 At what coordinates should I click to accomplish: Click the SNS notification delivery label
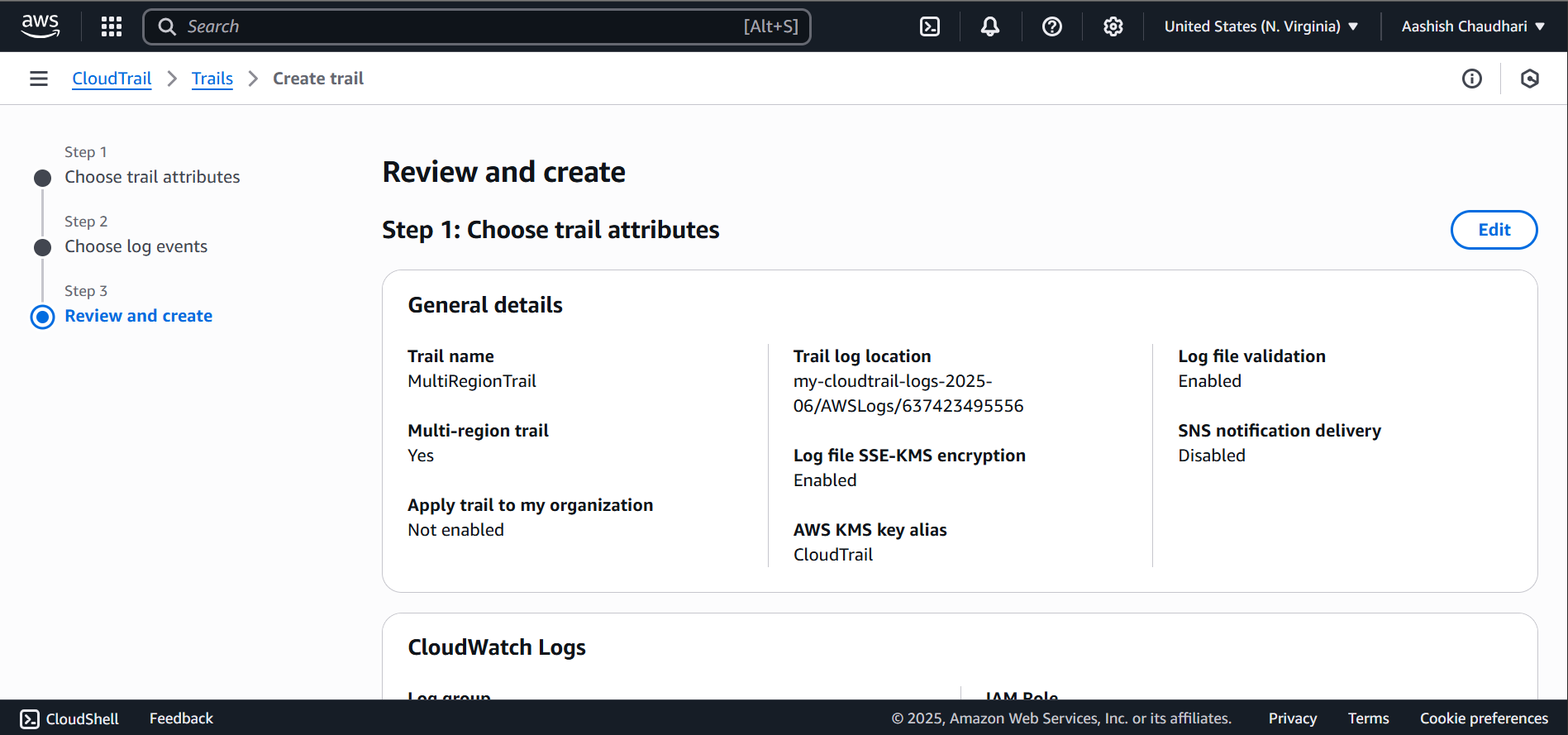point(1280,431)
